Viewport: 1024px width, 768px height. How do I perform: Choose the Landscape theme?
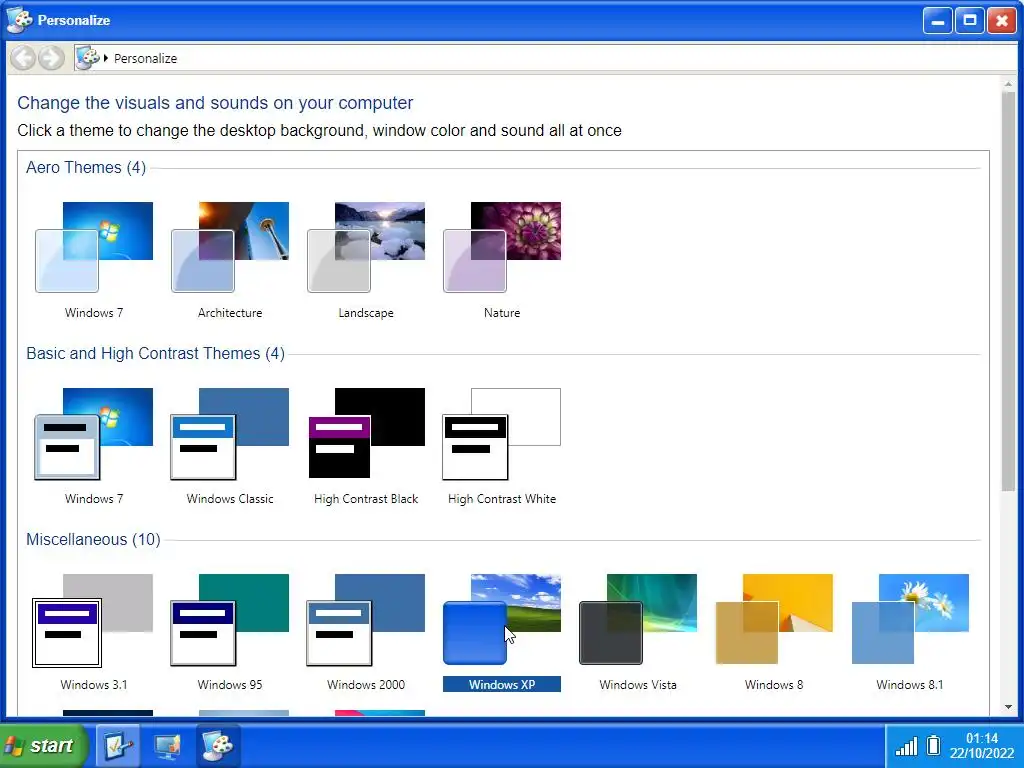click(366, 260)
